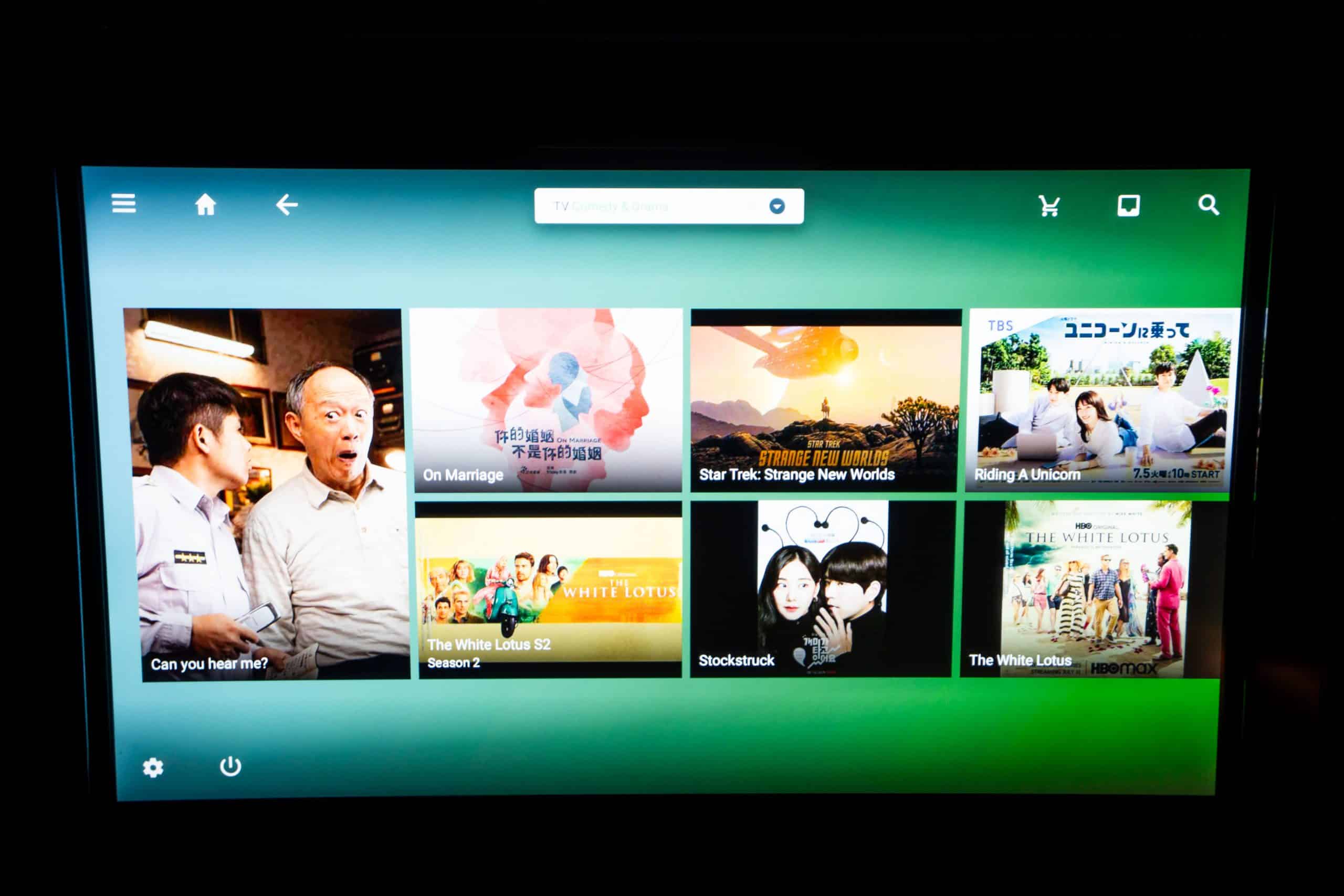Go to the Home screen
Screen dimensions: 1344x896
[x=205, y=204]
